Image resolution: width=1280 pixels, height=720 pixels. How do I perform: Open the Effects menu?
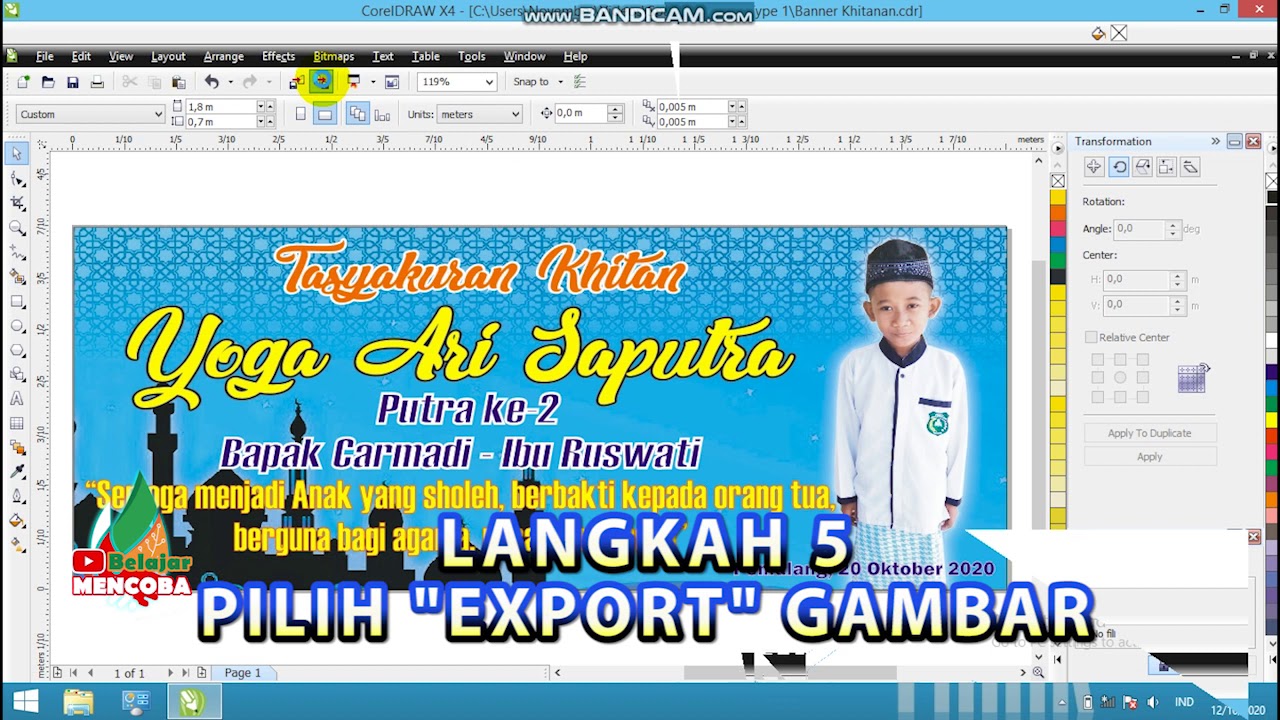pos(278,57)
